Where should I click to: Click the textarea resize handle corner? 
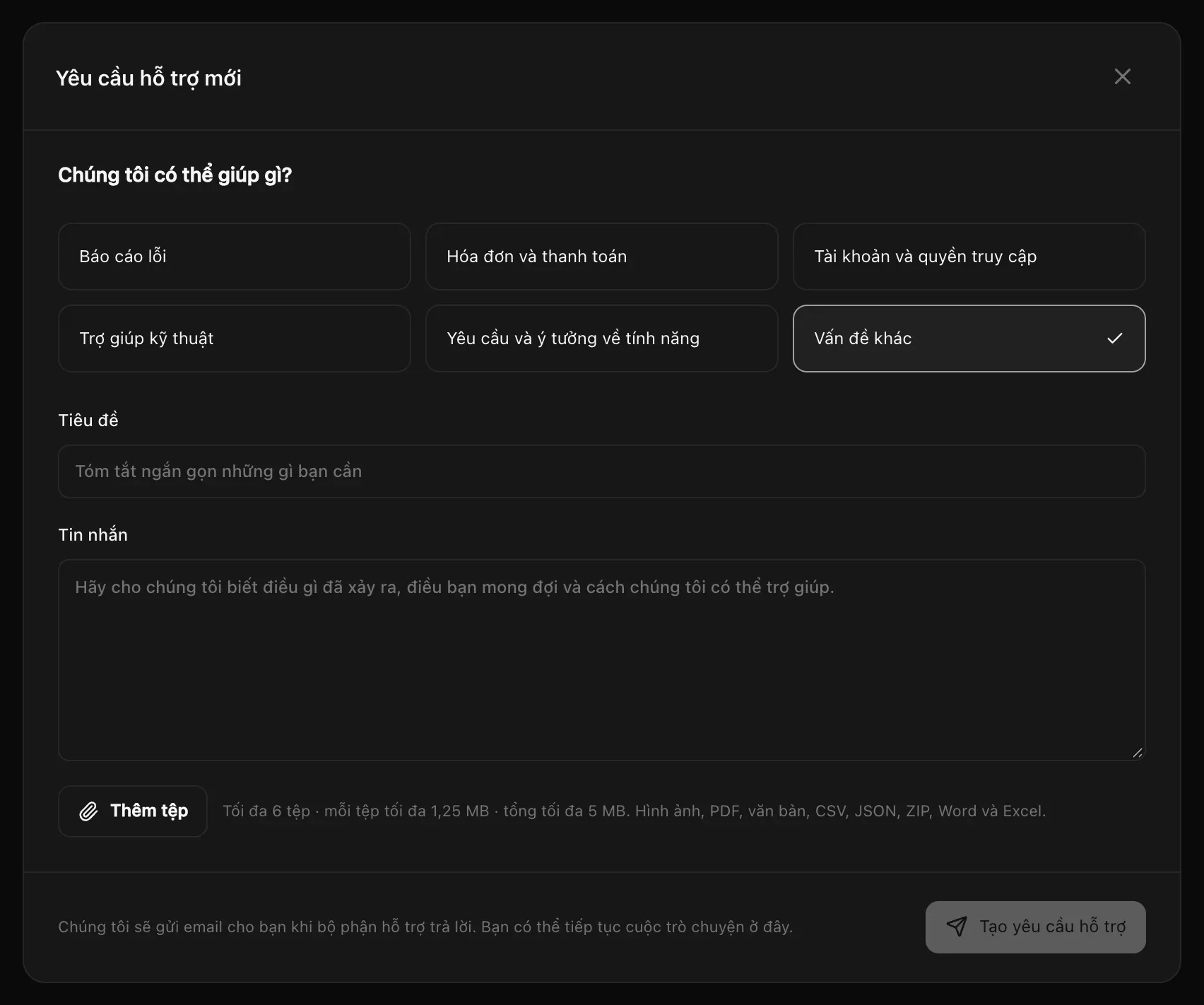pos(1137,753)
